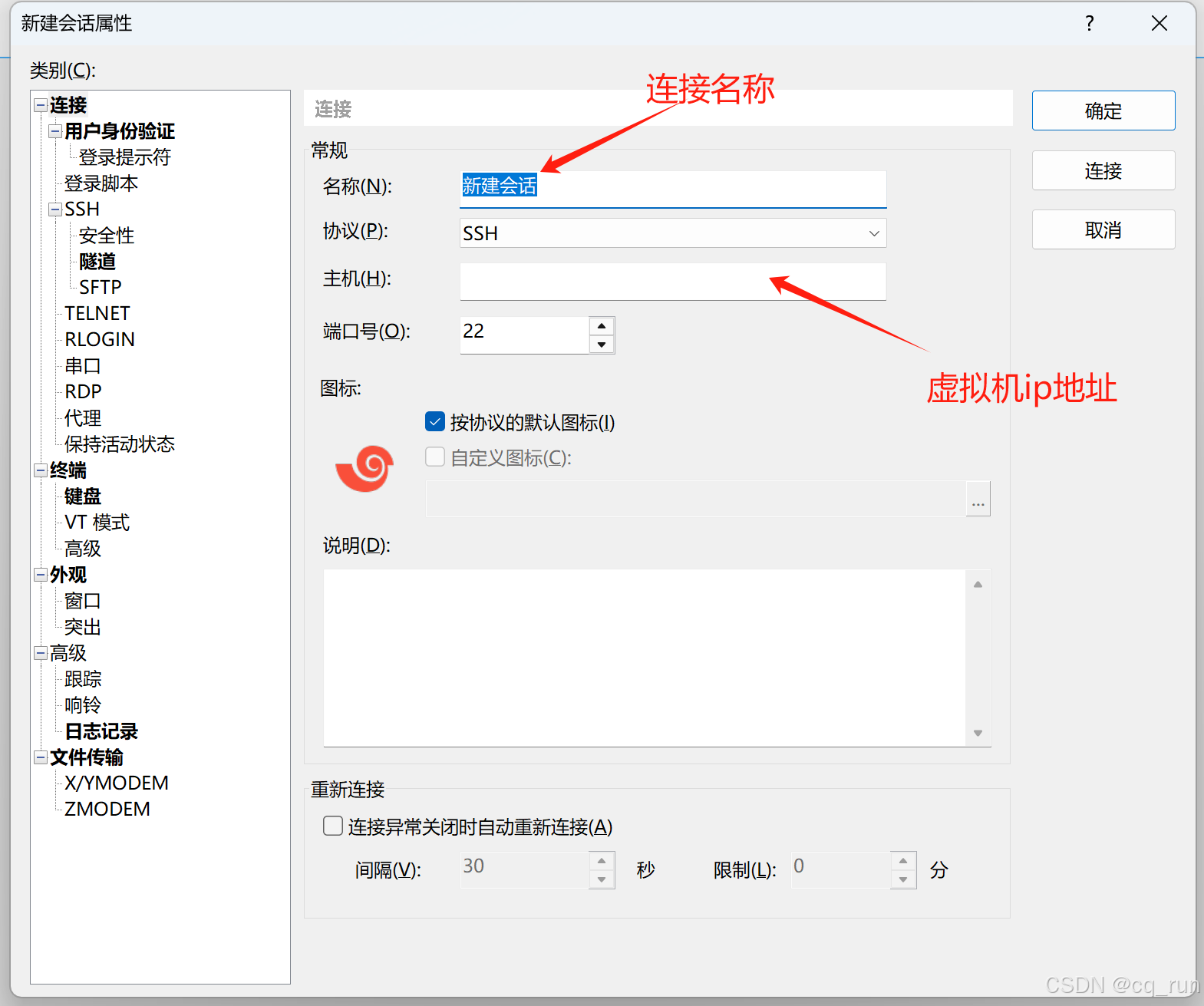
Task: Close the new session properties dialog
Action: [1159, 24]
